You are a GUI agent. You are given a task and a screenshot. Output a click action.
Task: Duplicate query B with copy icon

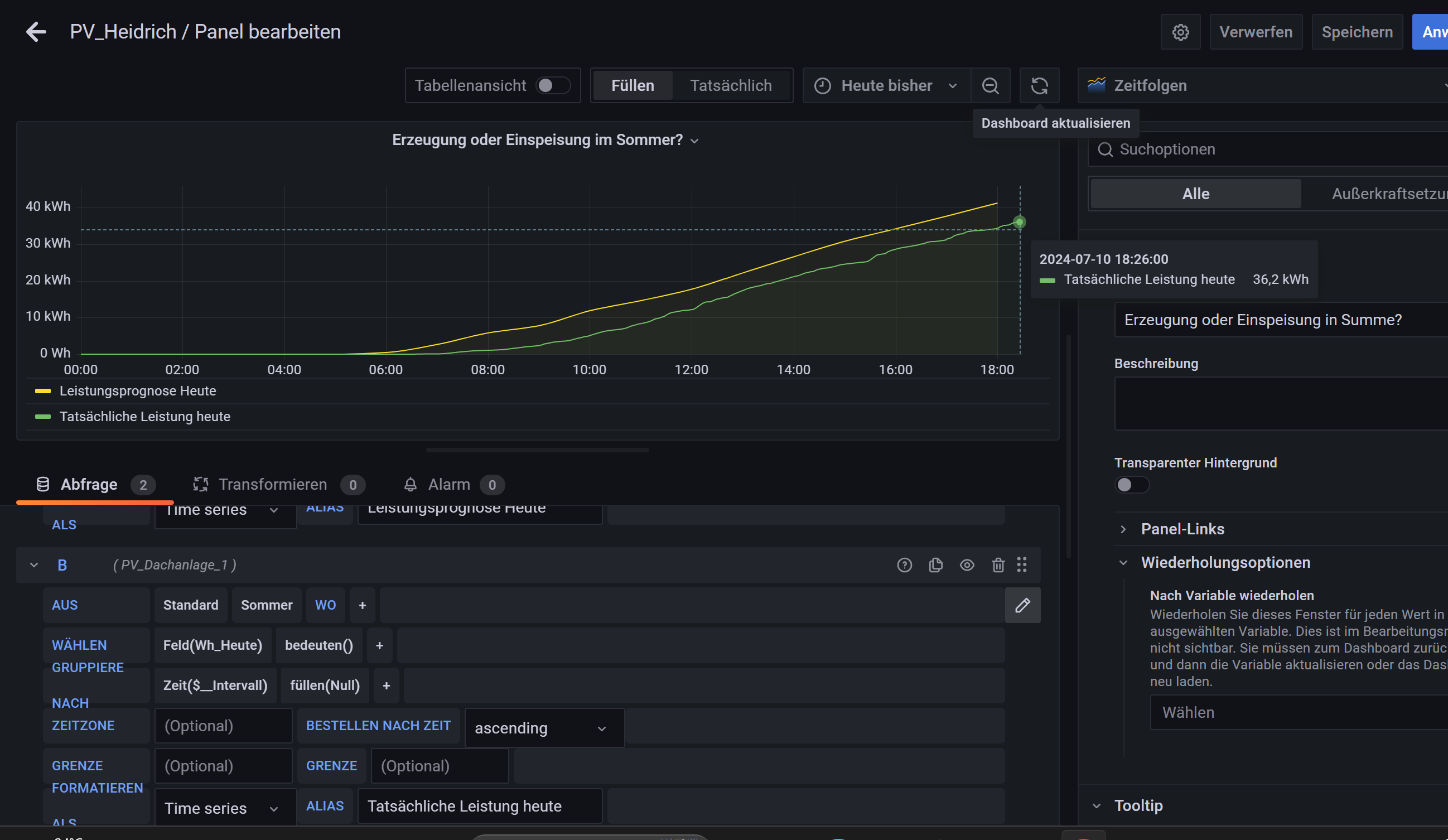coord(935,565)
